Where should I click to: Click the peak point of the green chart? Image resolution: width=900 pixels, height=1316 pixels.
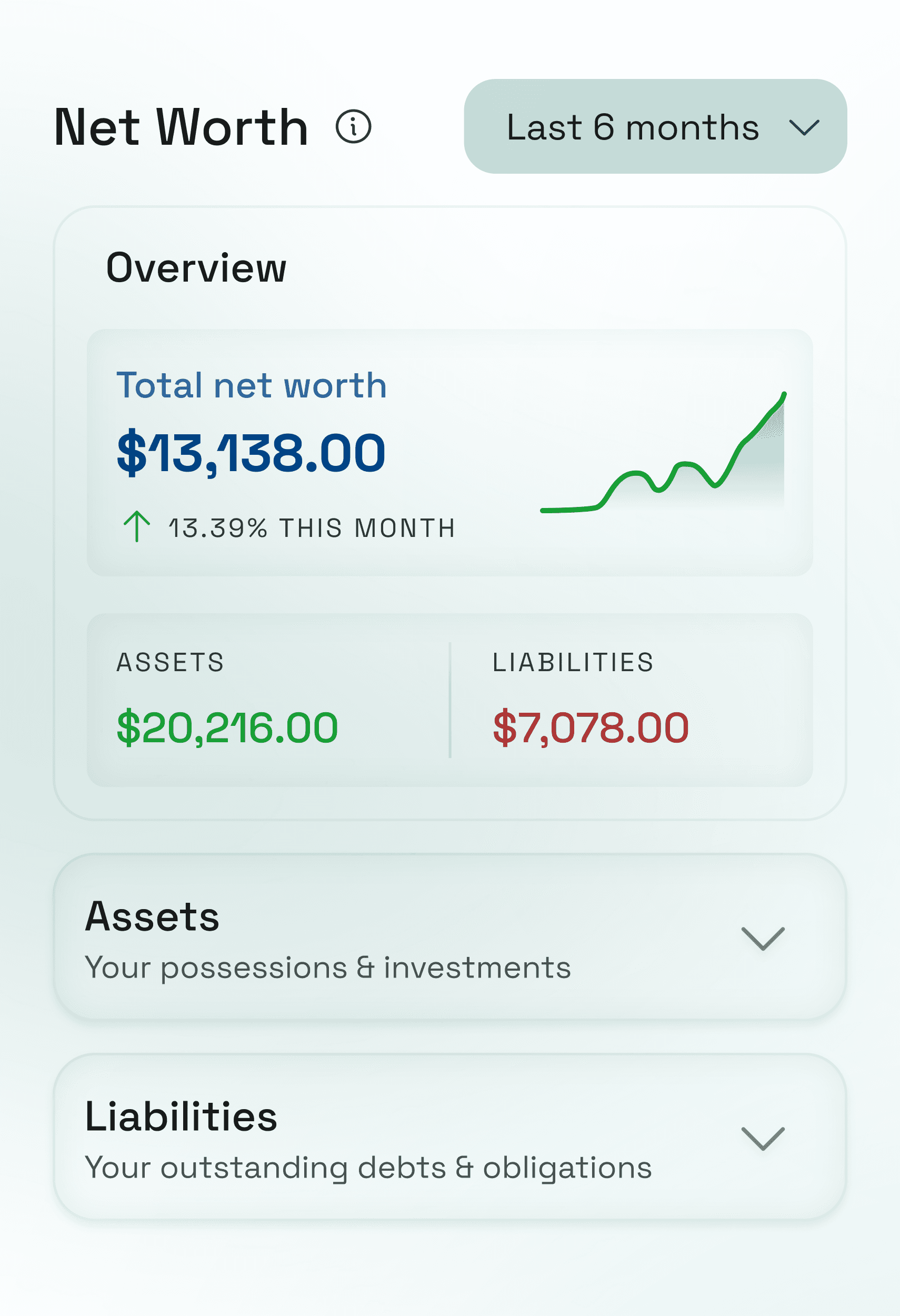[784, 394]
